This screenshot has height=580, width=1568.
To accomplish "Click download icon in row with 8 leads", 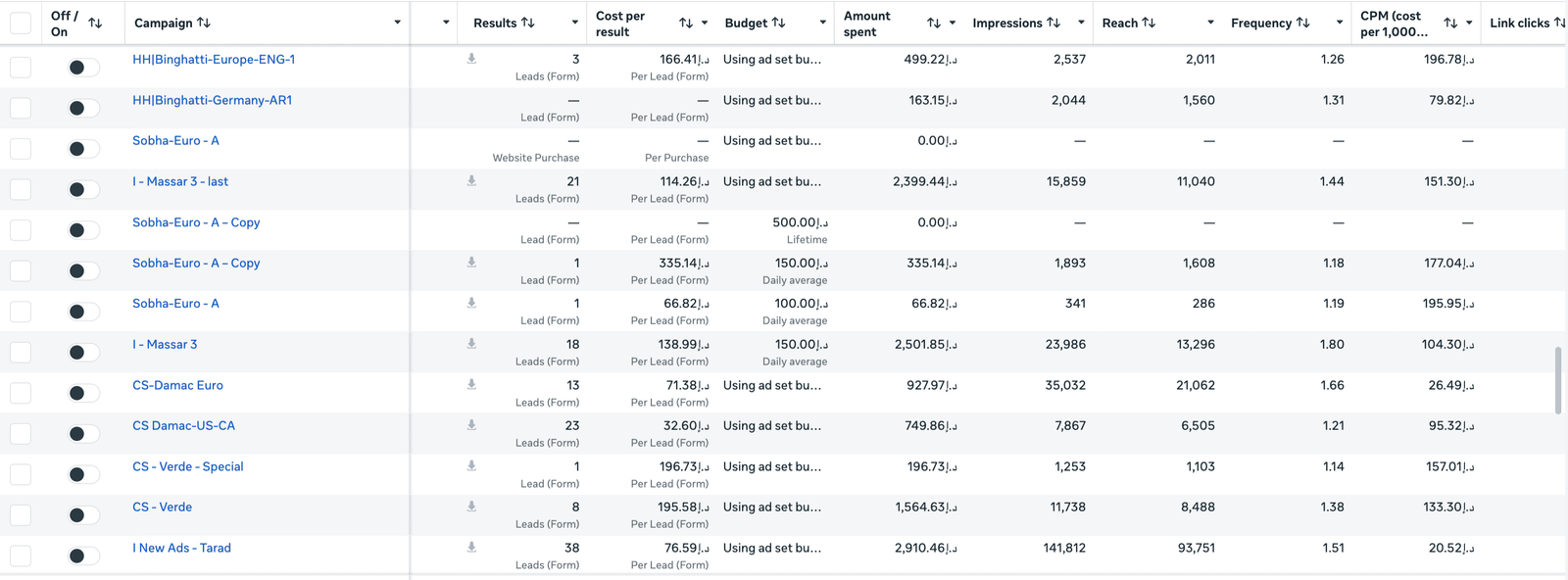I will pos(471,507).
